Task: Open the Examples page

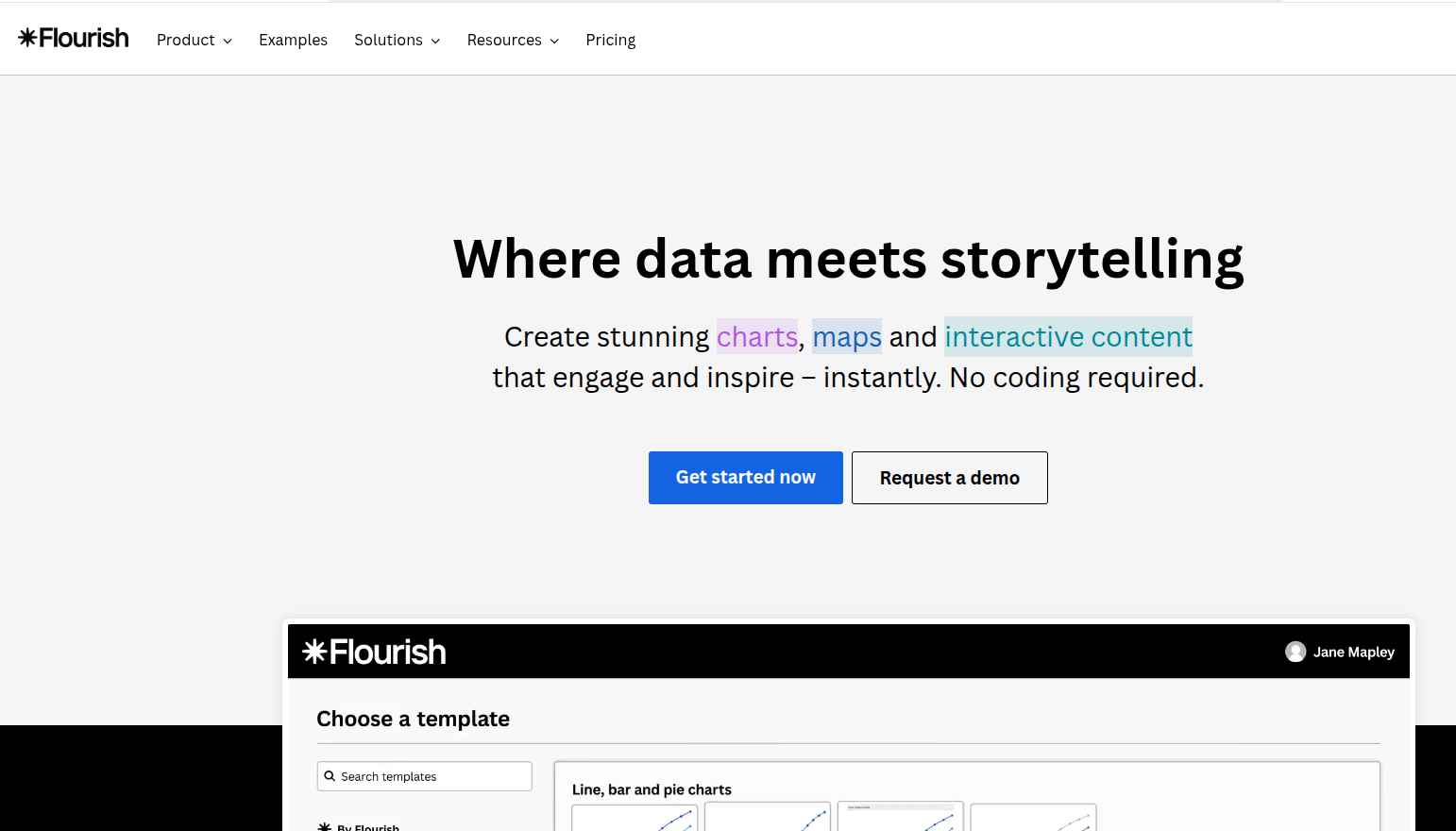Action: point(293,40)
